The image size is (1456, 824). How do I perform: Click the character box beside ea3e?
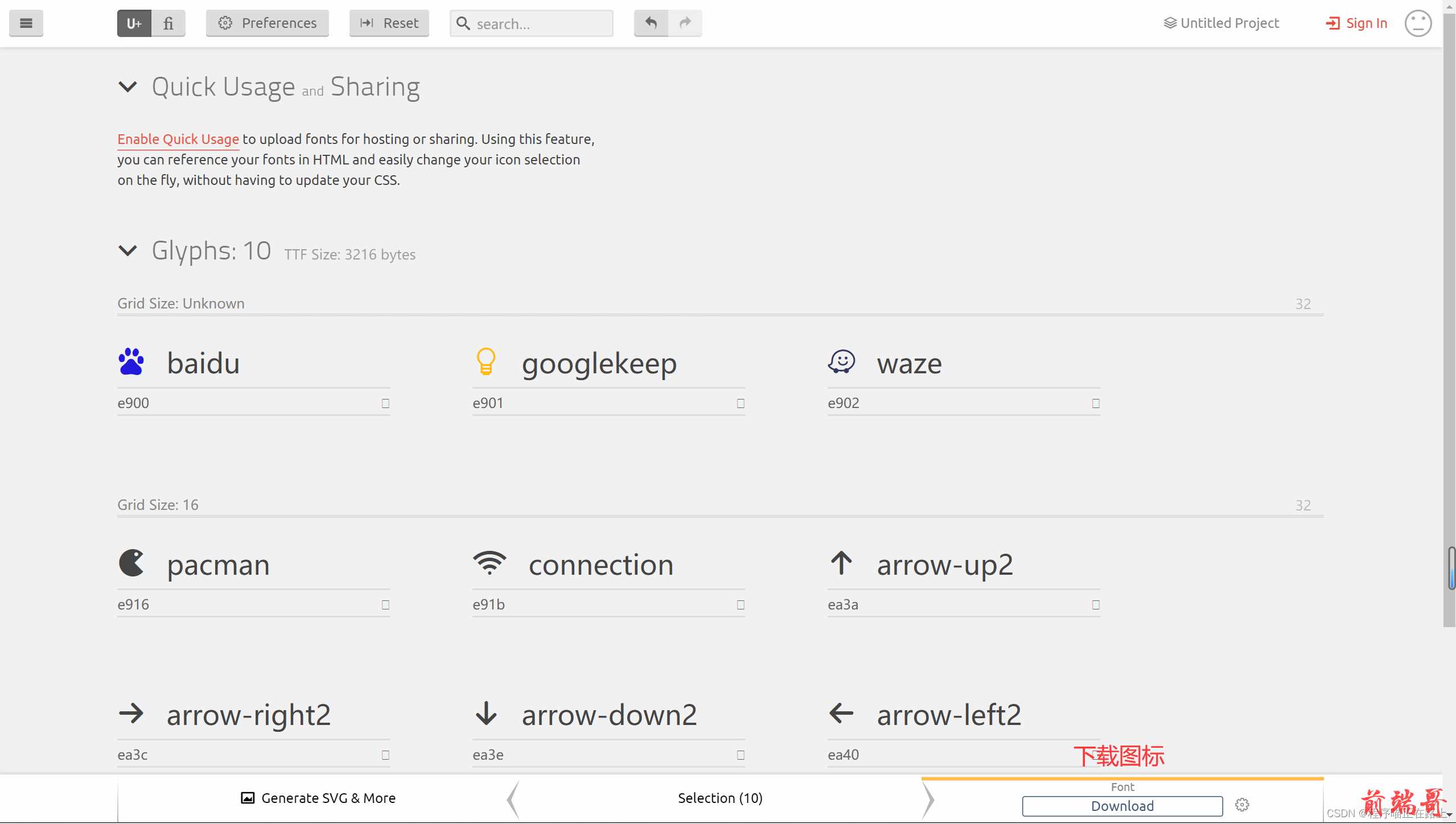coord(741,755)
